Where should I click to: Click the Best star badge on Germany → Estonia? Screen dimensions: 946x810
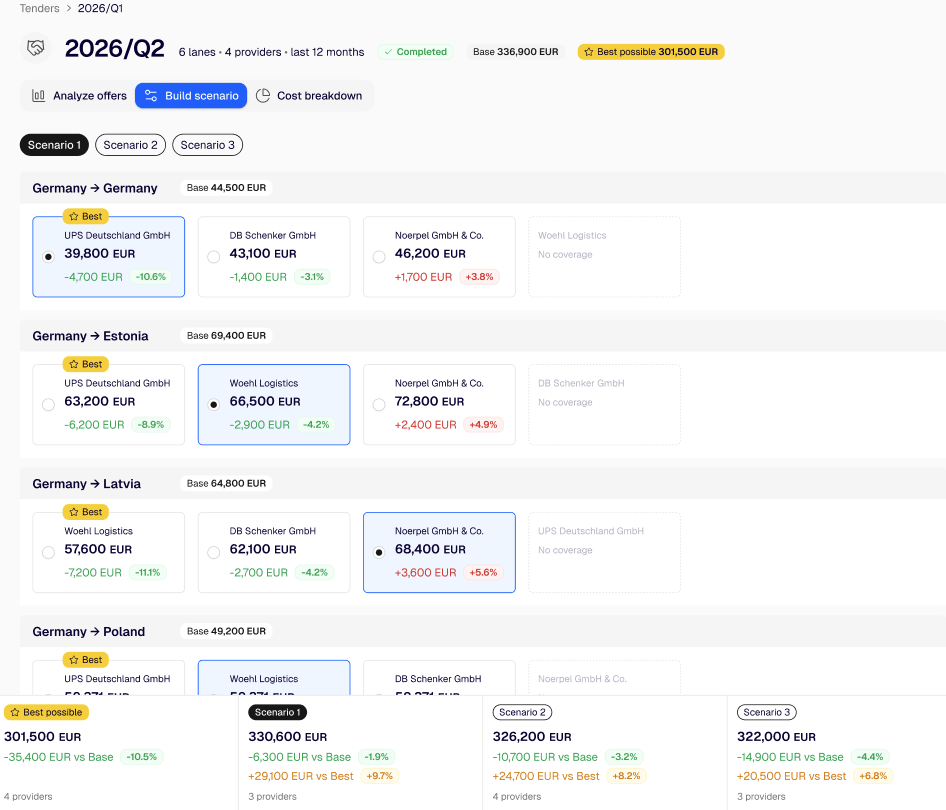click(x=86, y=364)
